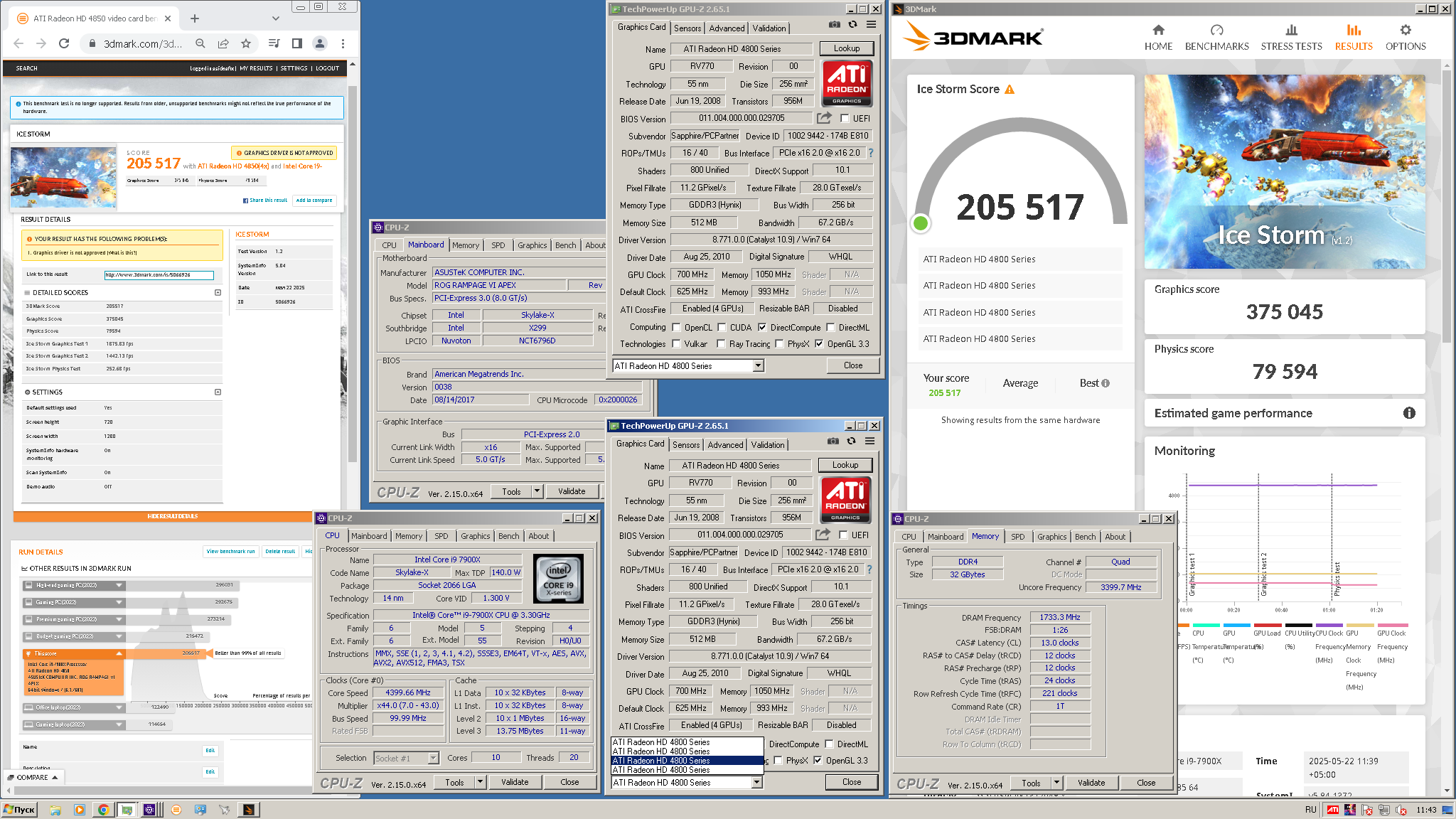Toggle Ray Tracing checkbox in top GPU-Z
This screenshot has height=819, width=1456.
(x=722, y=344)
